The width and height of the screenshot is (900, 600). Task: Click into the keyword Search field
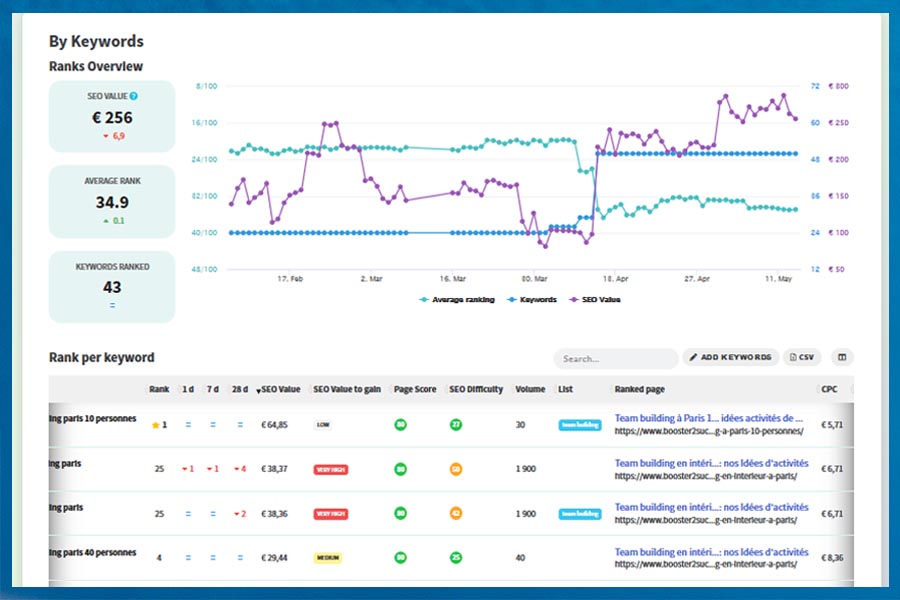coord(615,358)
